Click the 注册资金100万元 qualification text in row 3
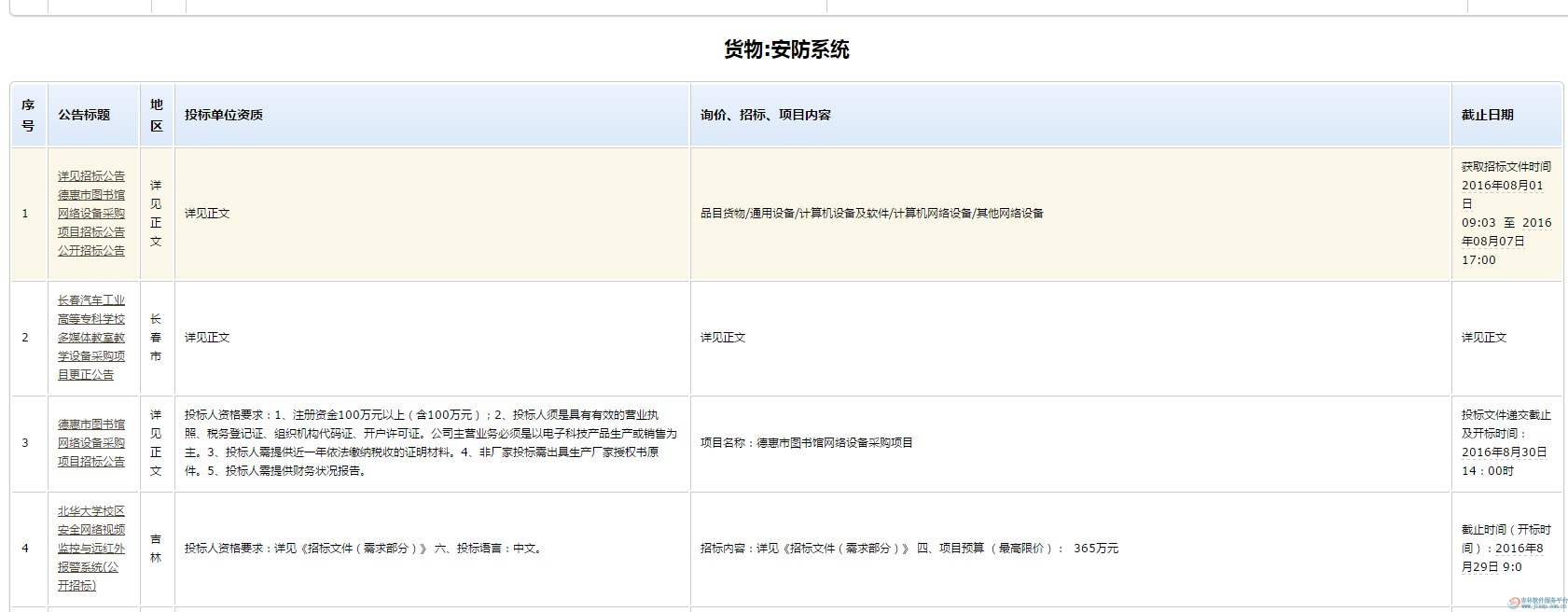 click(x=343, y=414)
